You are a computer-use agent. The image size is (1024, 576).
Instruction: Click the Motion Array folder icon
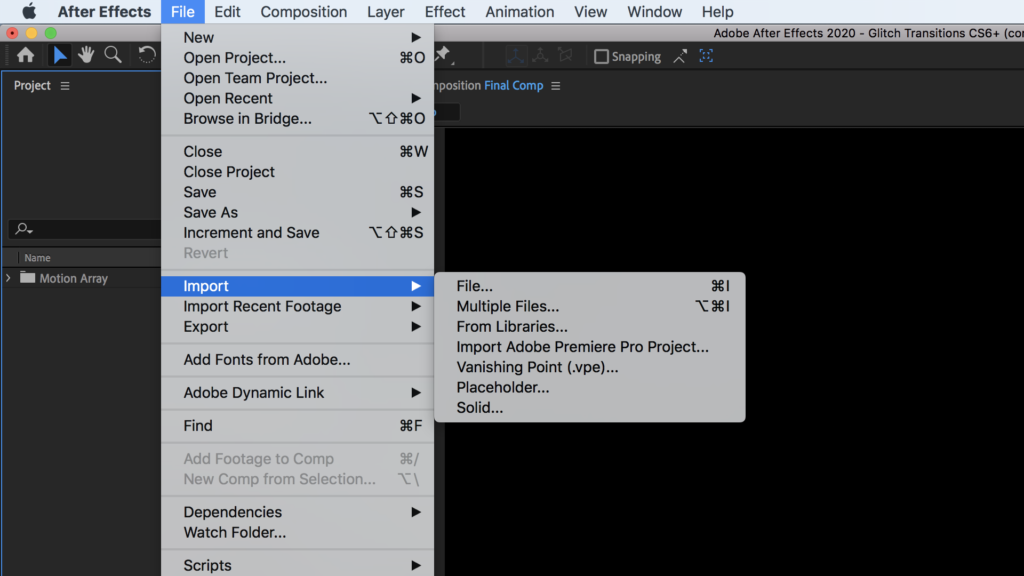click(27, 278)
